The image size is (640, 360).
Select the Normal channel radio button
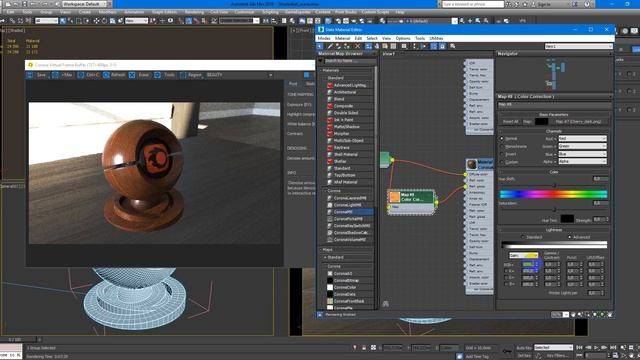pyautogui.click(x=502, y=139)
